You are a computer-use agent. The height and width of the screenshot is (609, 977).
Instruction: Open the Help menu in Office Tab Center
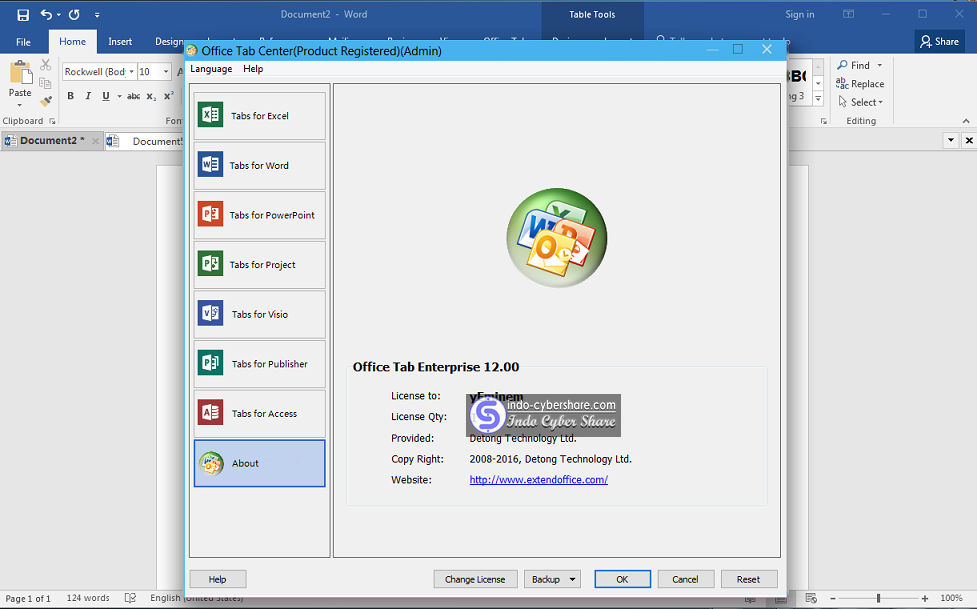pos(253,69)
